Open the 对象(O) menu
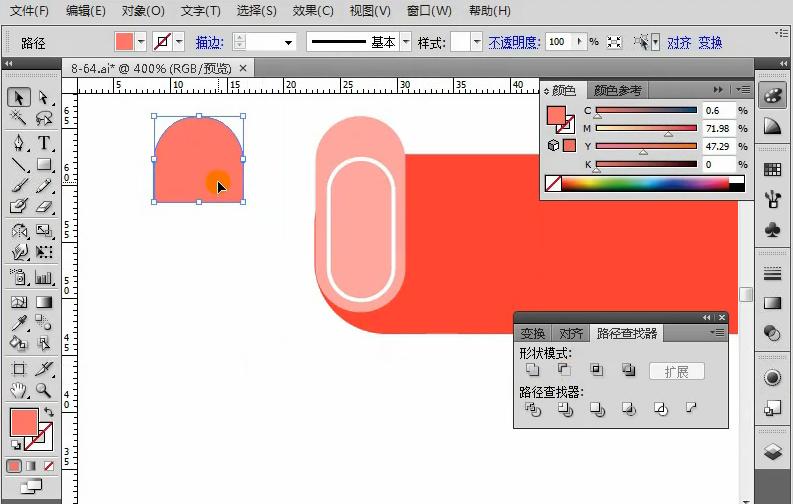 (143, 11)
